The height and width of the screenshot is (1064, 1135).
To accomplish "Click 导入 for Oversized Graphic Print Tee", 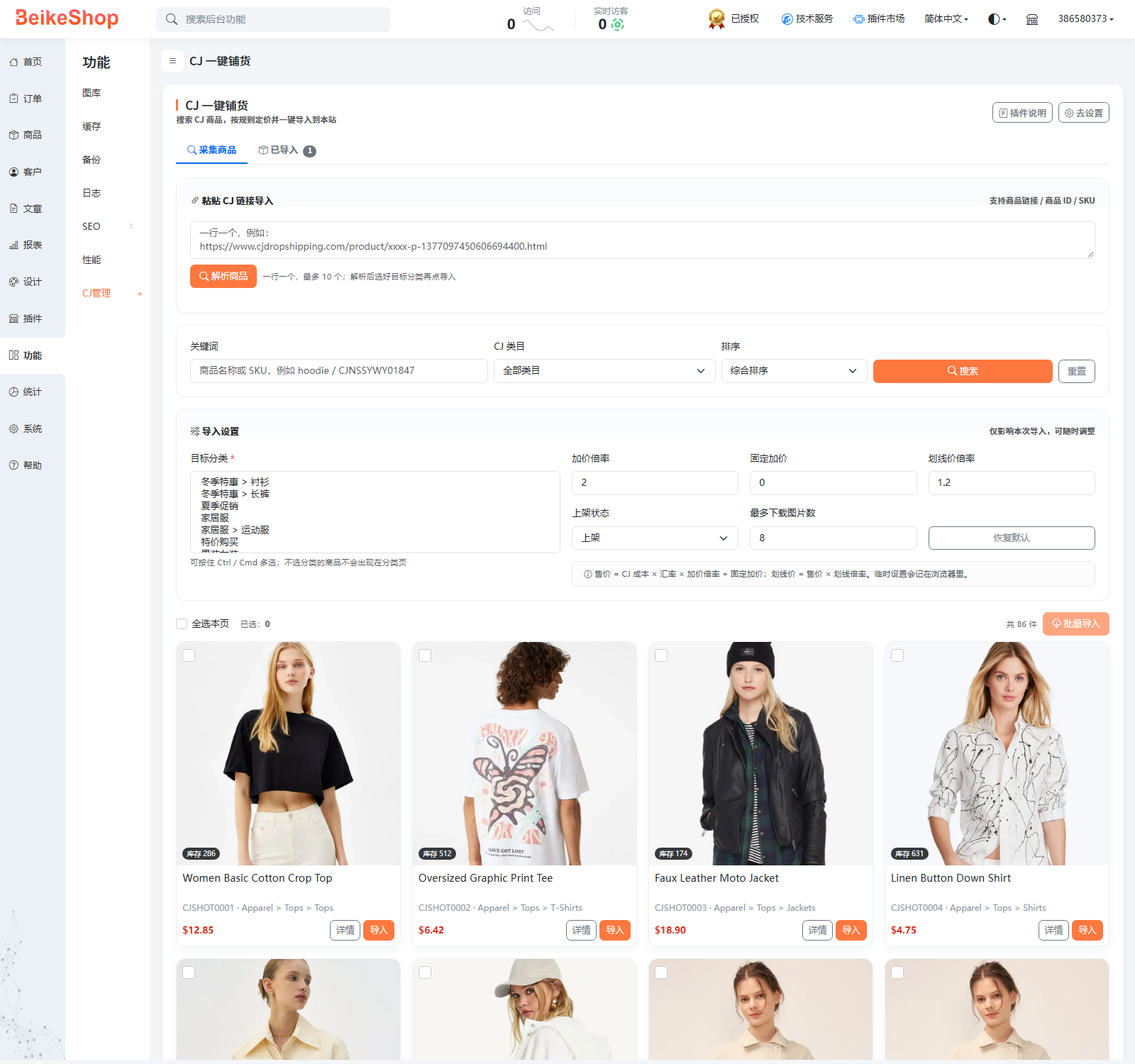I will click(615, 930).
